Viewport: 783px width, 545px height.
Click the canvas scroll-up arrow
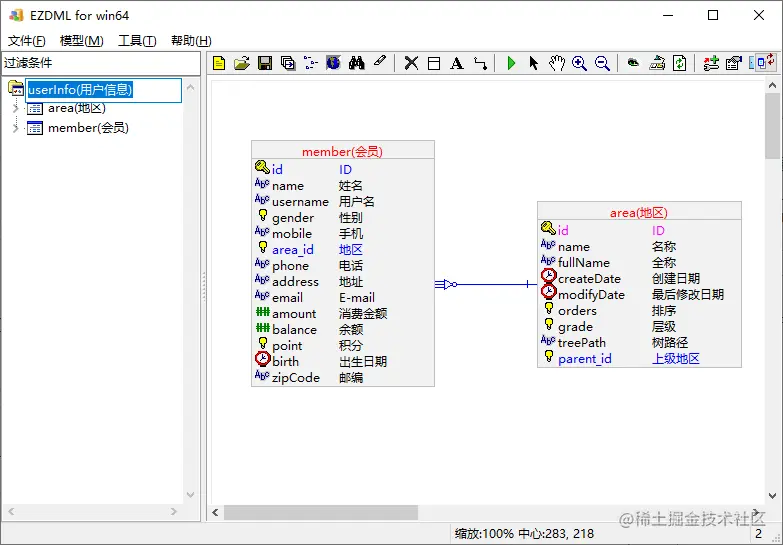point(772,85)
